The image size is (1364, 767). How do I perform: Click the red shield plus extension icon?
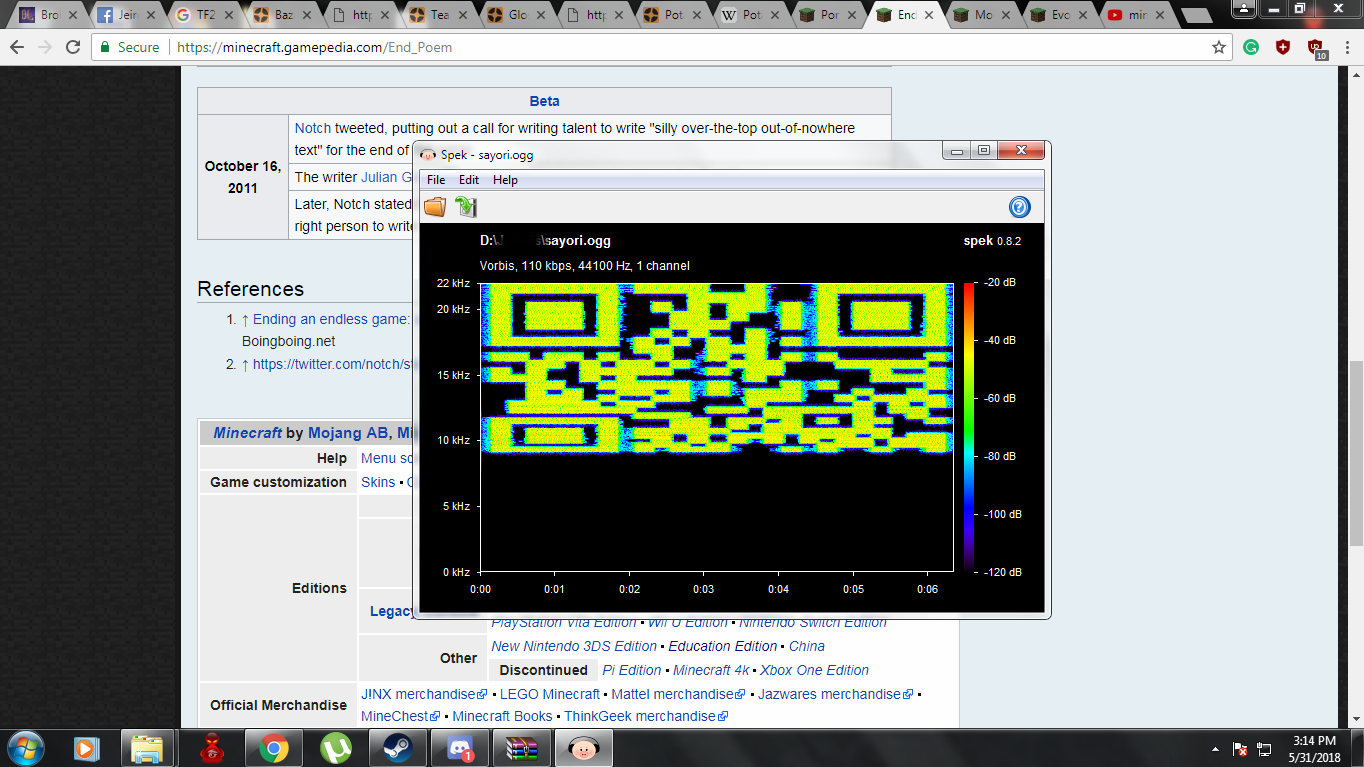(1283, 47)
